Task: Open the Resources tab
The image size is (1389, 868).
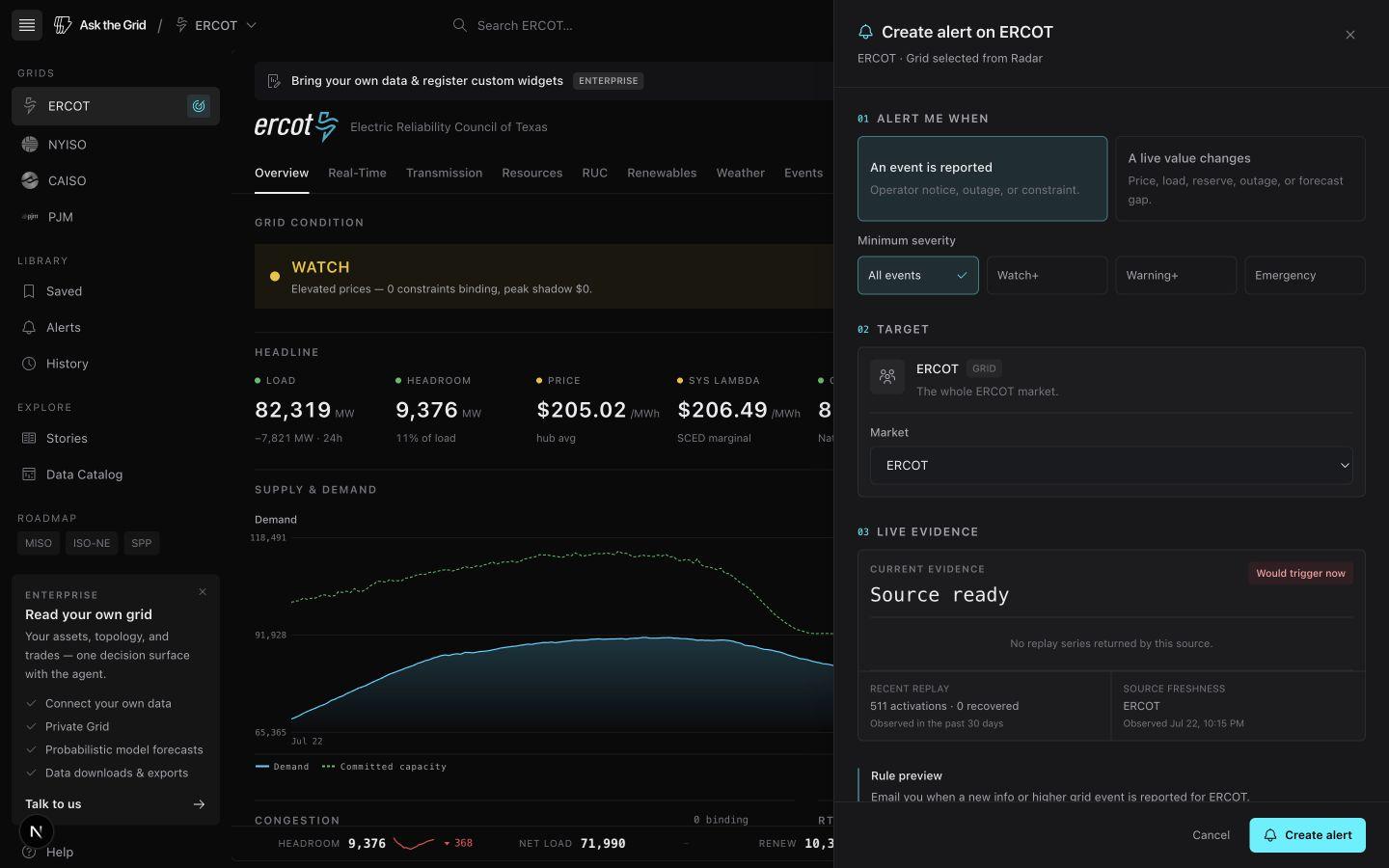Action: (531, 174)
